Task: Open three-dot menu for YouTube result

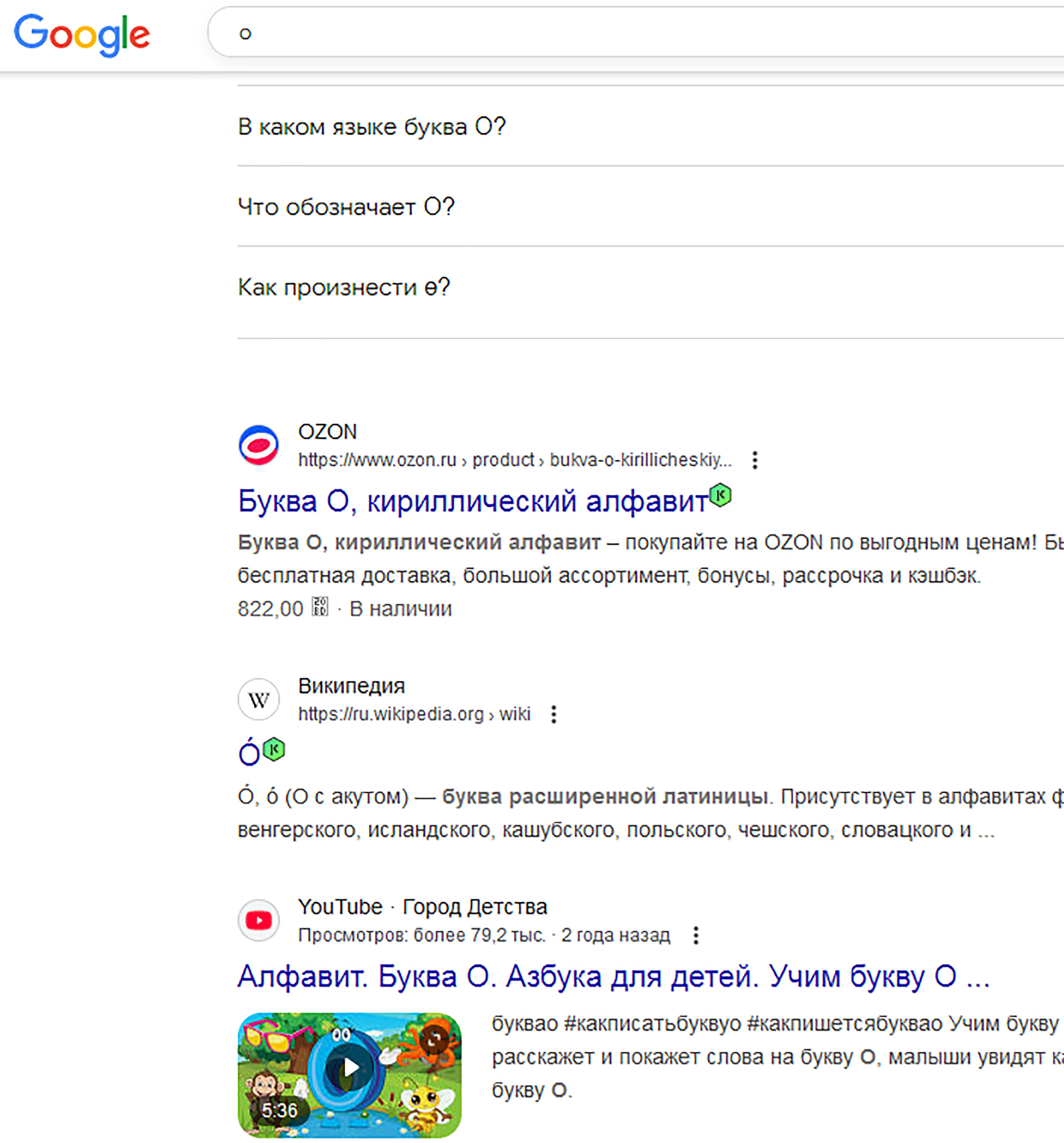Action: point(695,935)
